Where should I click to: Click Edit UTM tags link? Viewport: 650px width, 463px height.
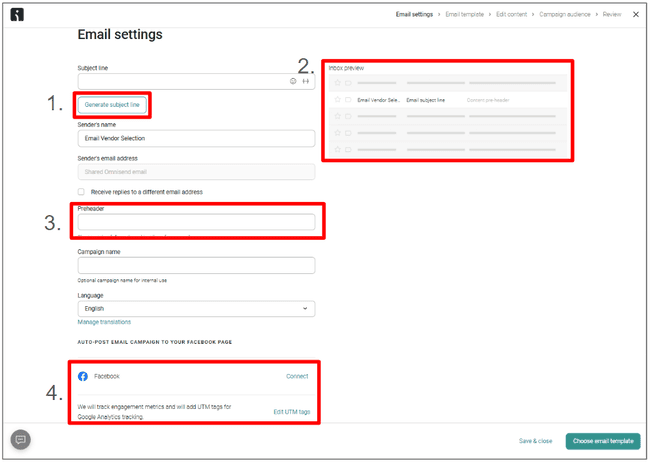click(x=292, y=412)
